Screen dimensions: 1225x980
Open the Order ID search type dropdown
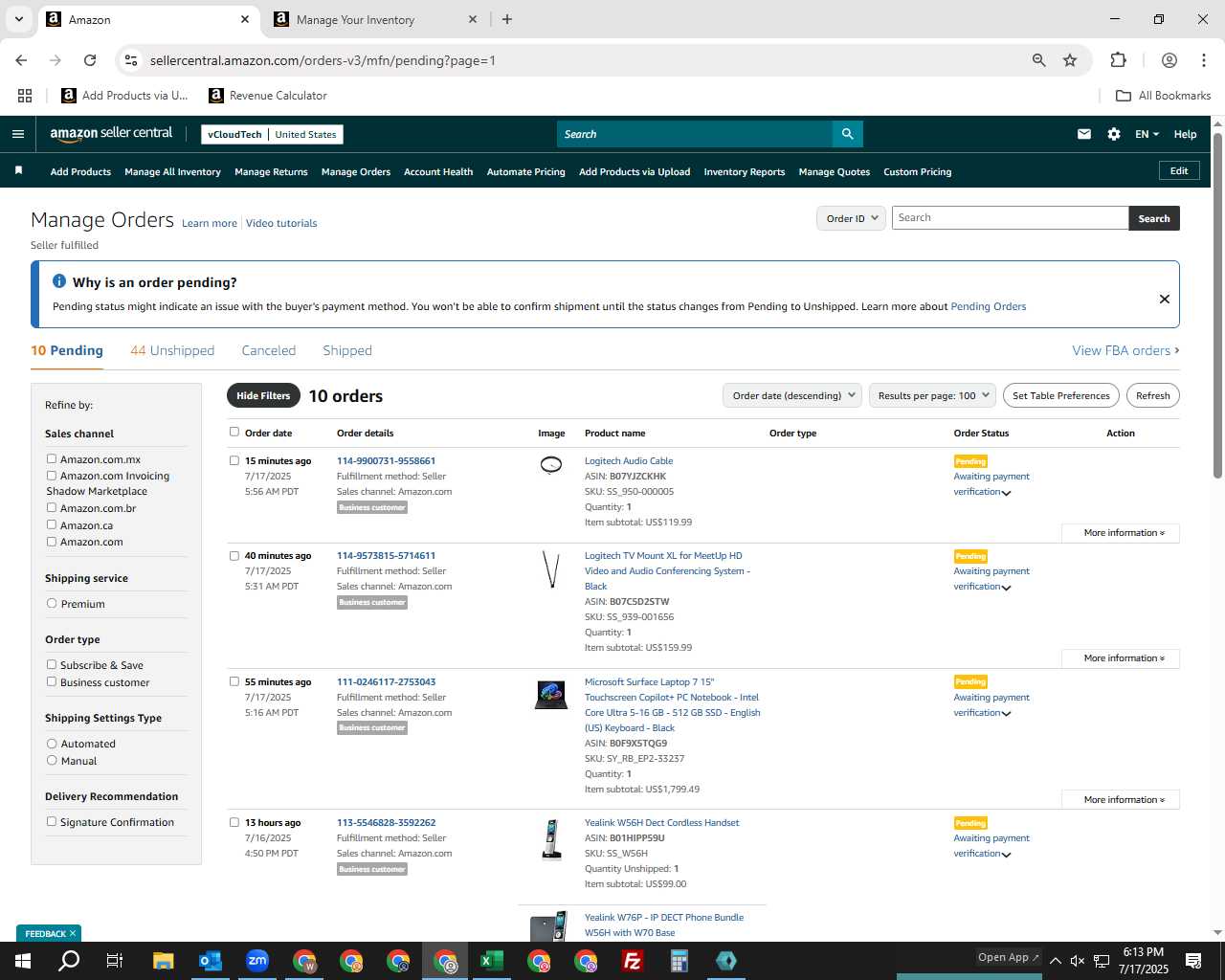click(852, 218)
